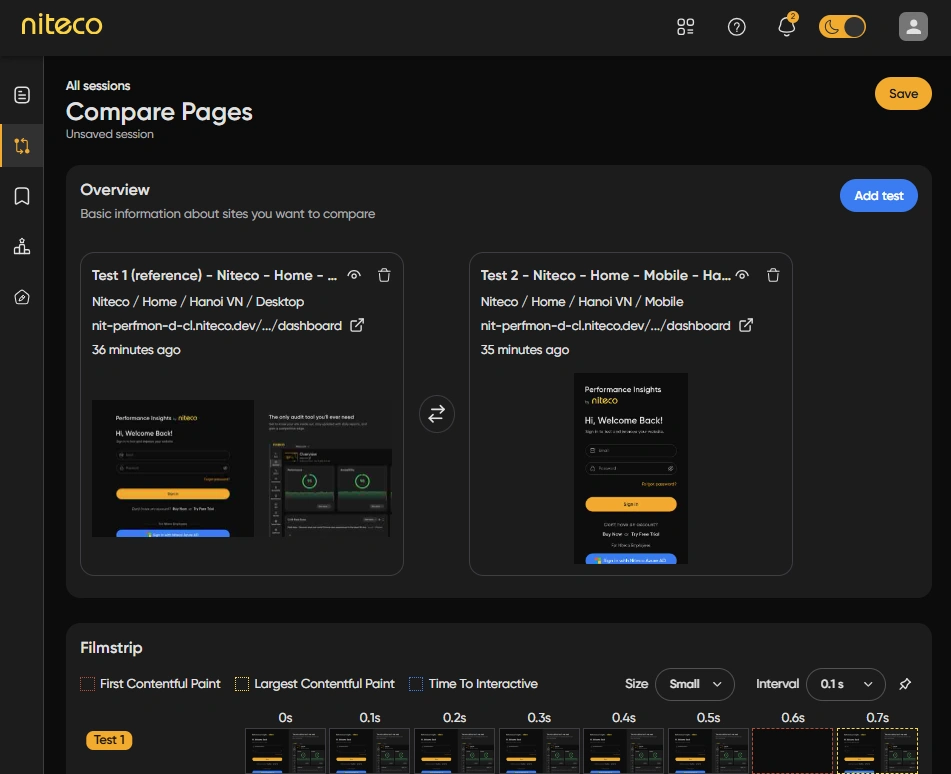Open the hexagon edit sidebar icon
The width and height of the screenshot is (951, 774).
click(22, 297)
